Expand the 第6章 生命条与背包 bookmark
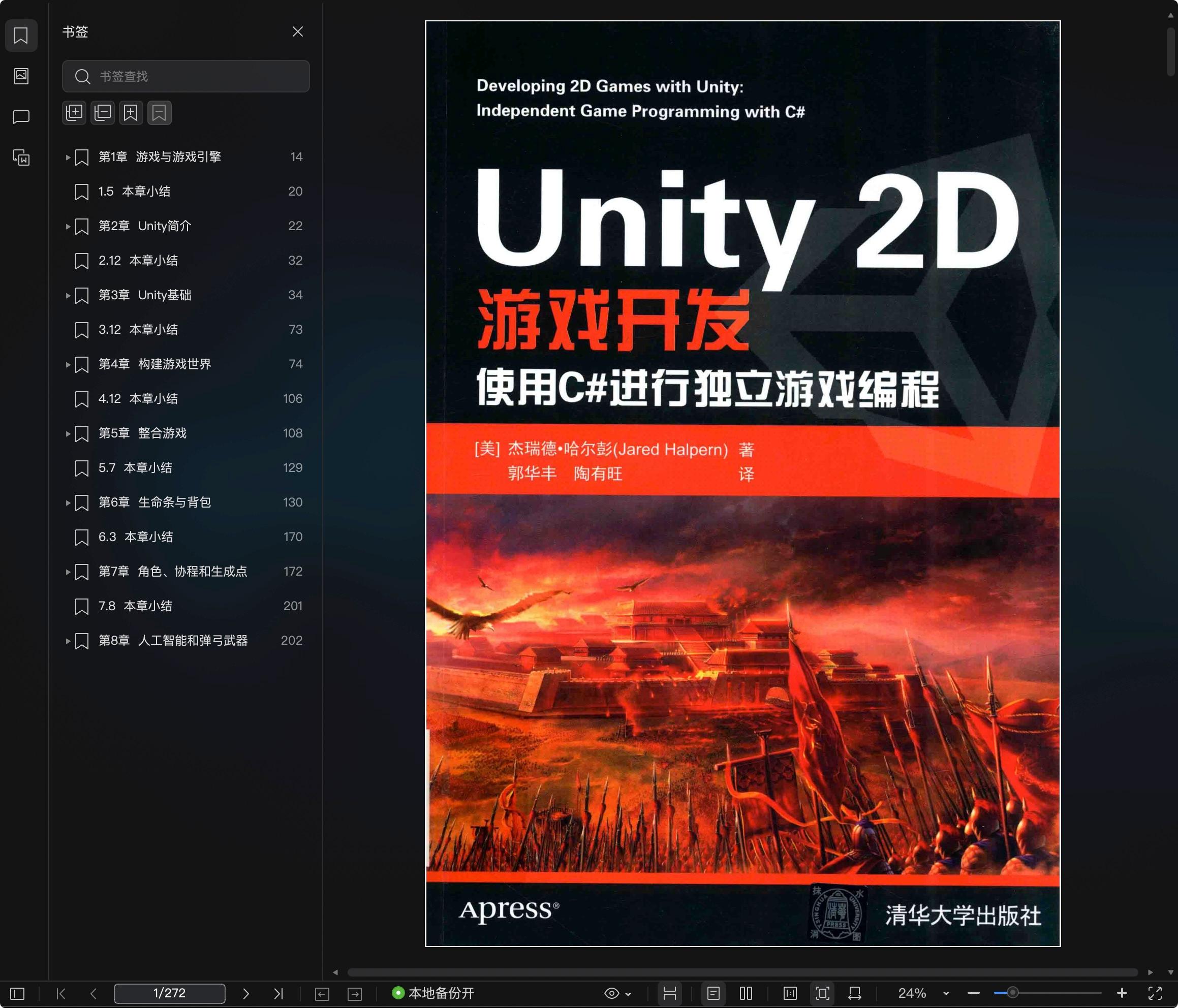The image size is (1178, 1008). (68, 502)
